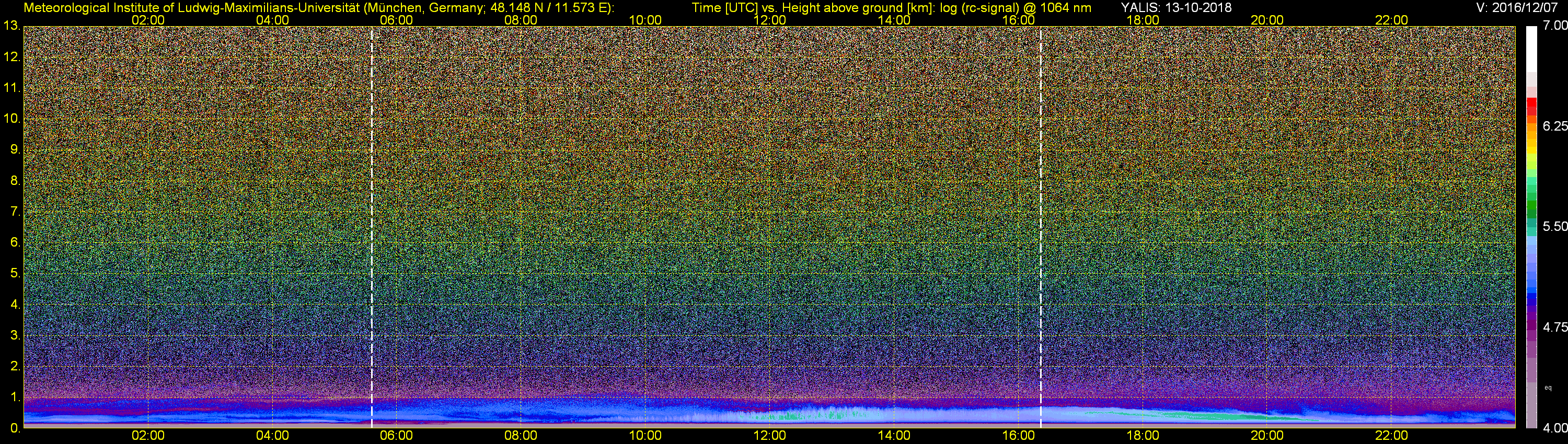Click the 6.25 value on the color scale

[x=1555, y=126]
